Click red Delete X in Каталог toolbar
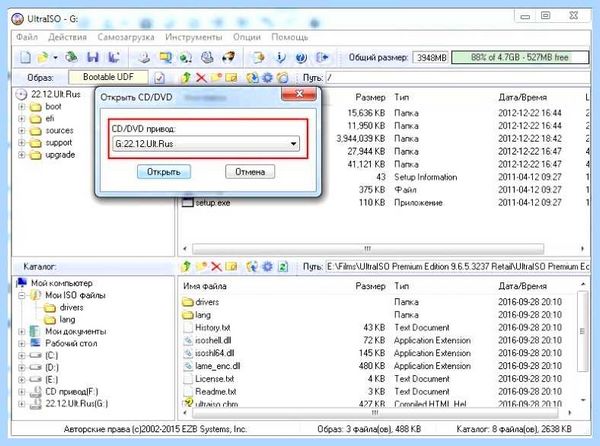The height and width of the screenshot is (446, 600). [x=216, y=266]
